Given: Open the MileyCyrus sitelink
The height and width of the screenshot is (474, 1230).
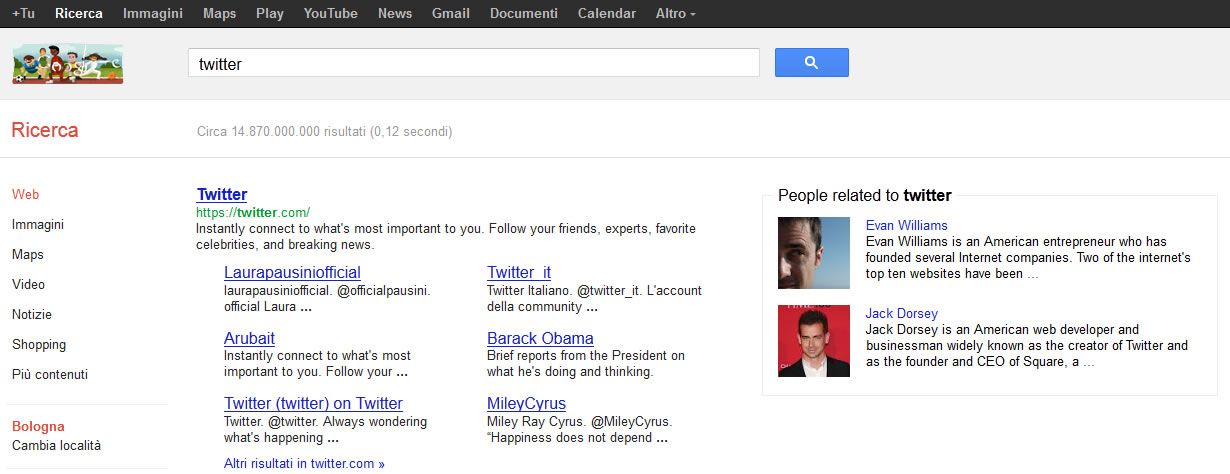Looking at the screenshot, I should click(x=526, y=404).
